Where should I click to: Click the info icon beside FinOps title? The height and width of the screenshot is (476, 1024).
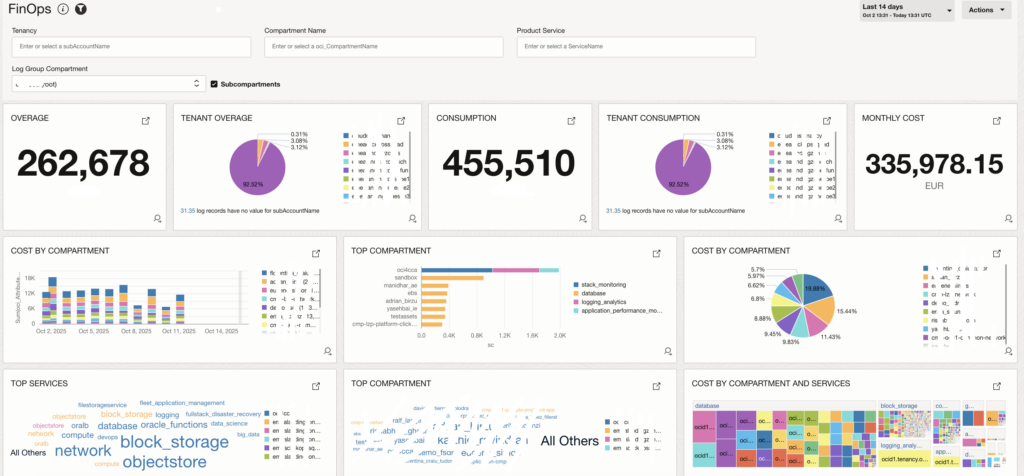point(64,9)
